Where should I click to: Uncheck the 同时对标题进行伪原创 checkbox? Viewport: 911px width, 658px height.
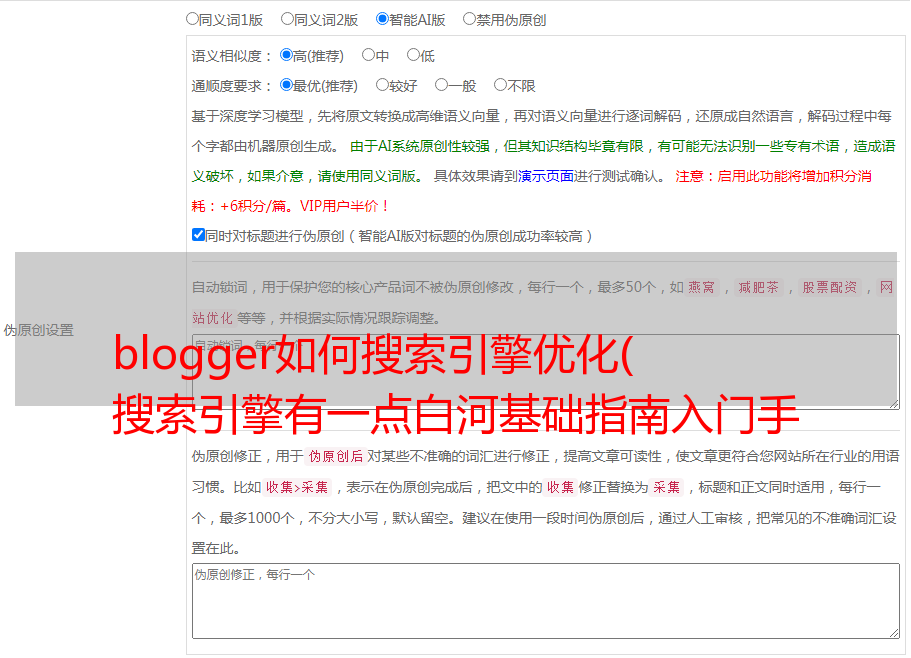pos(198,235)
